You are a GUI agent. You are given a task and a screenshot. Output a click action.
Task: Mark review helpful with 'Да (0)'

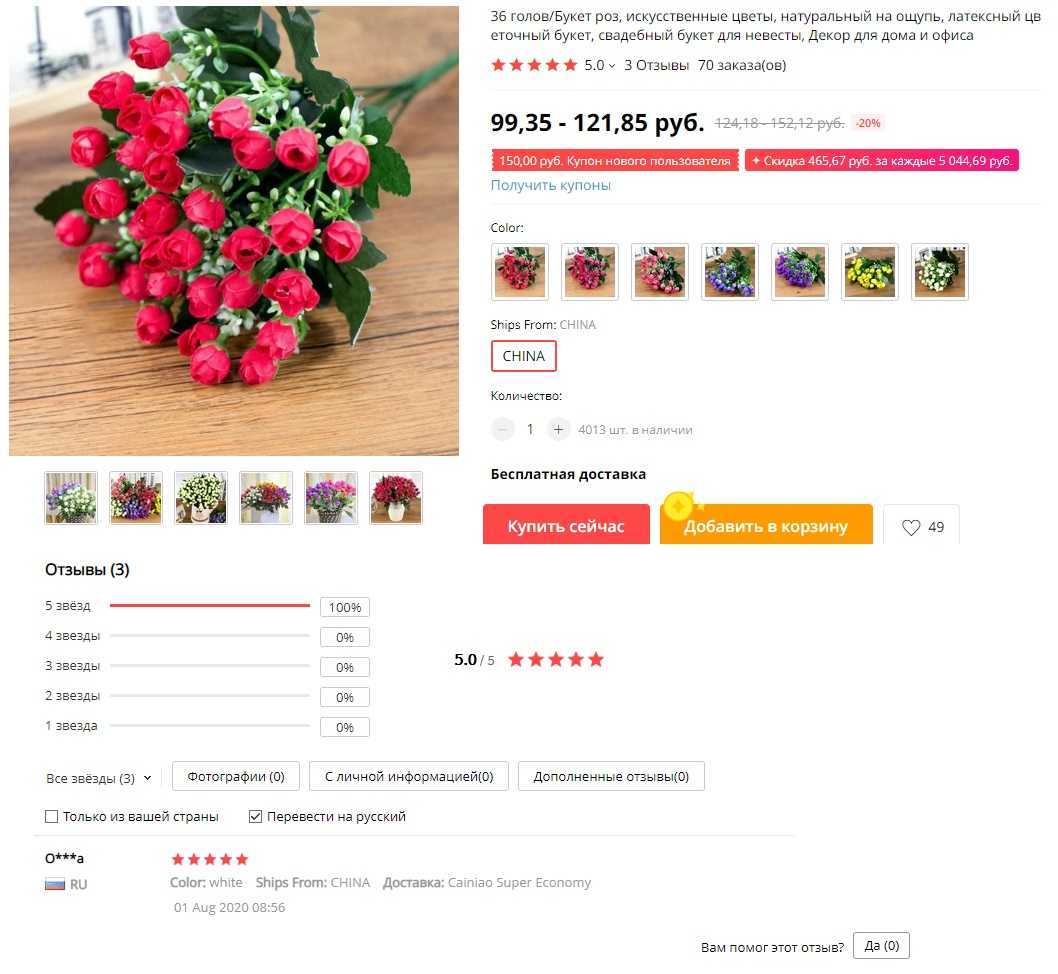pos(881,946)
